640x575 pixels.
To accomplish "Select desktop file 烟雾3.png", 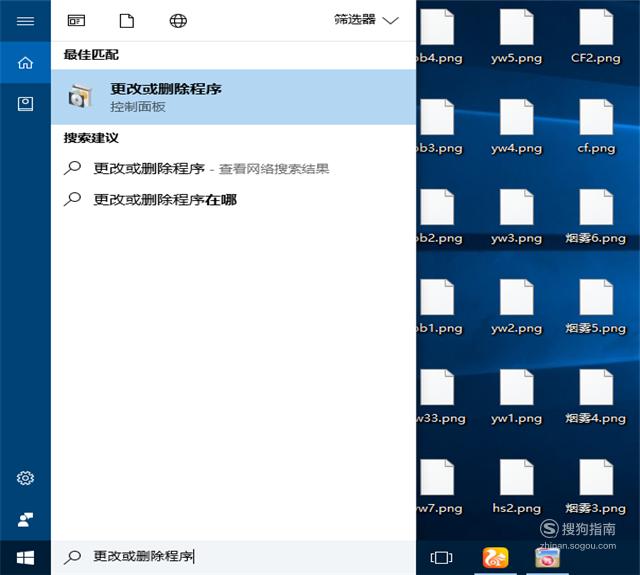I will point(596,488).
